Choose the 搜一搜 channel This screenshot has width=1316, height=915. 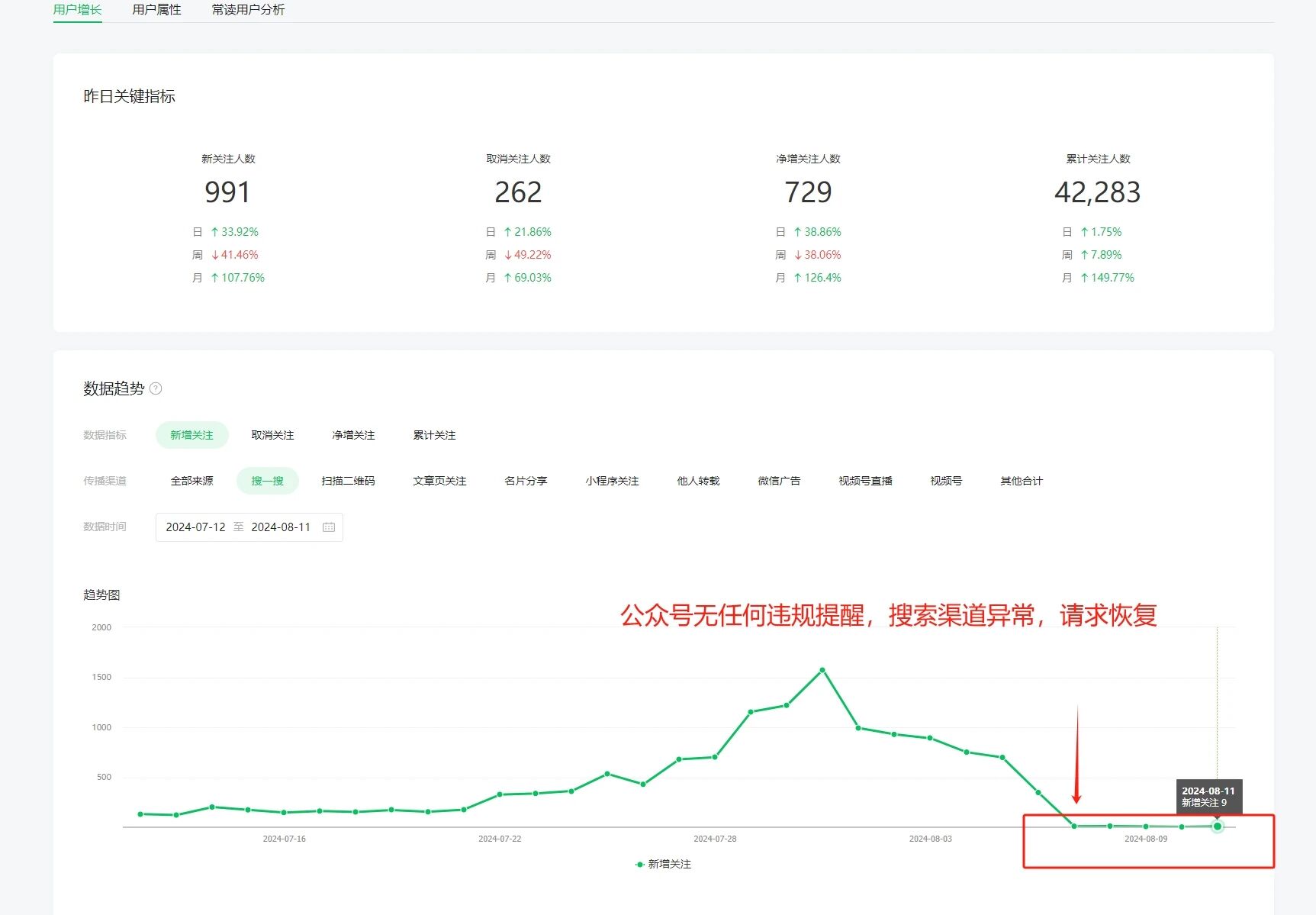point(267,481)
